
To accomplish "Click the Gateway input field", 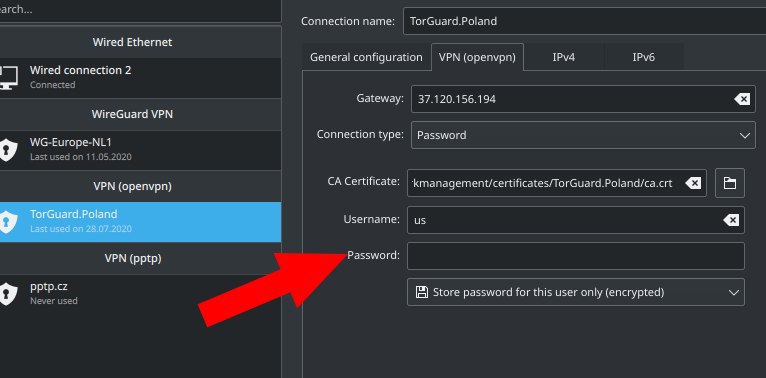I will coord(584,99).
